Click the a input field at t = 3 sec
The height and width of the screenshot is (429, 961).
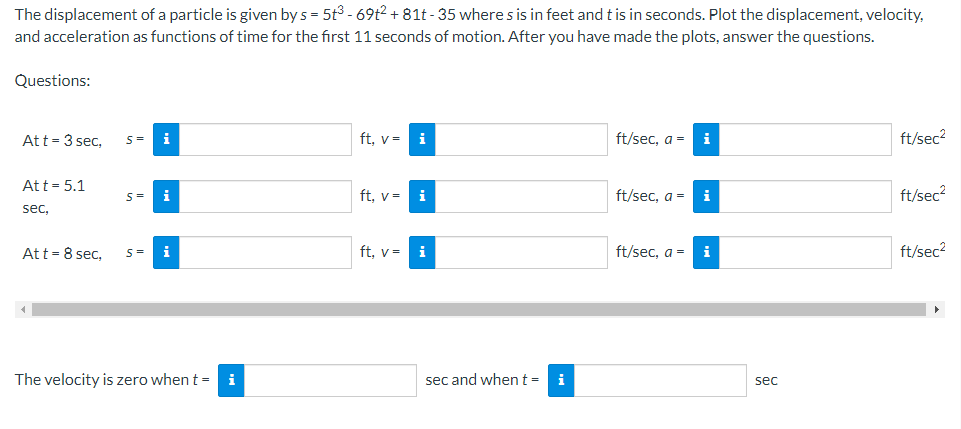pos(805,140)
